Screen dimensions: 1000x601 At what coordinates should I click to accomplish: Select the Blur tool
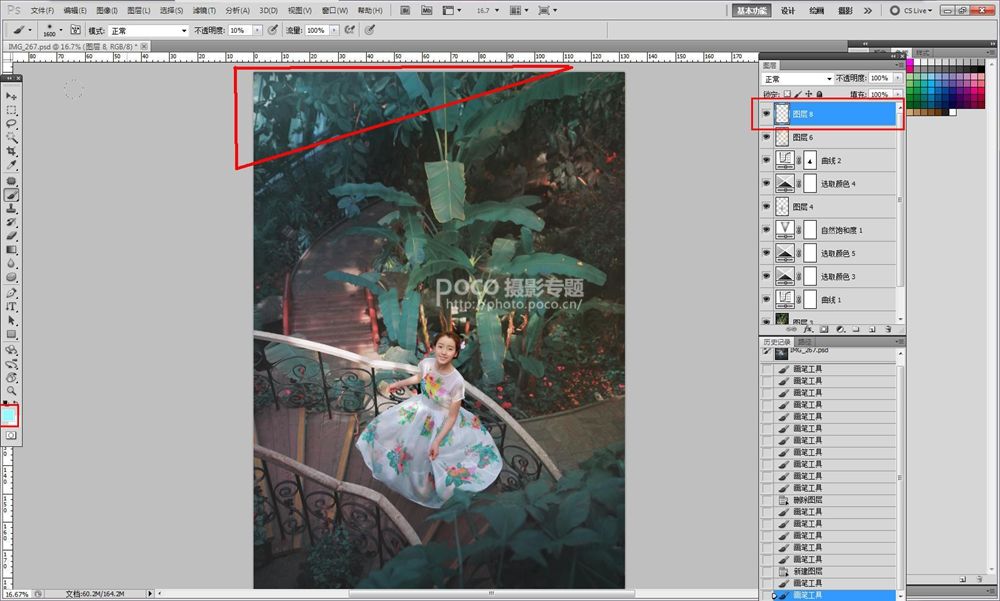click(11, 263)
